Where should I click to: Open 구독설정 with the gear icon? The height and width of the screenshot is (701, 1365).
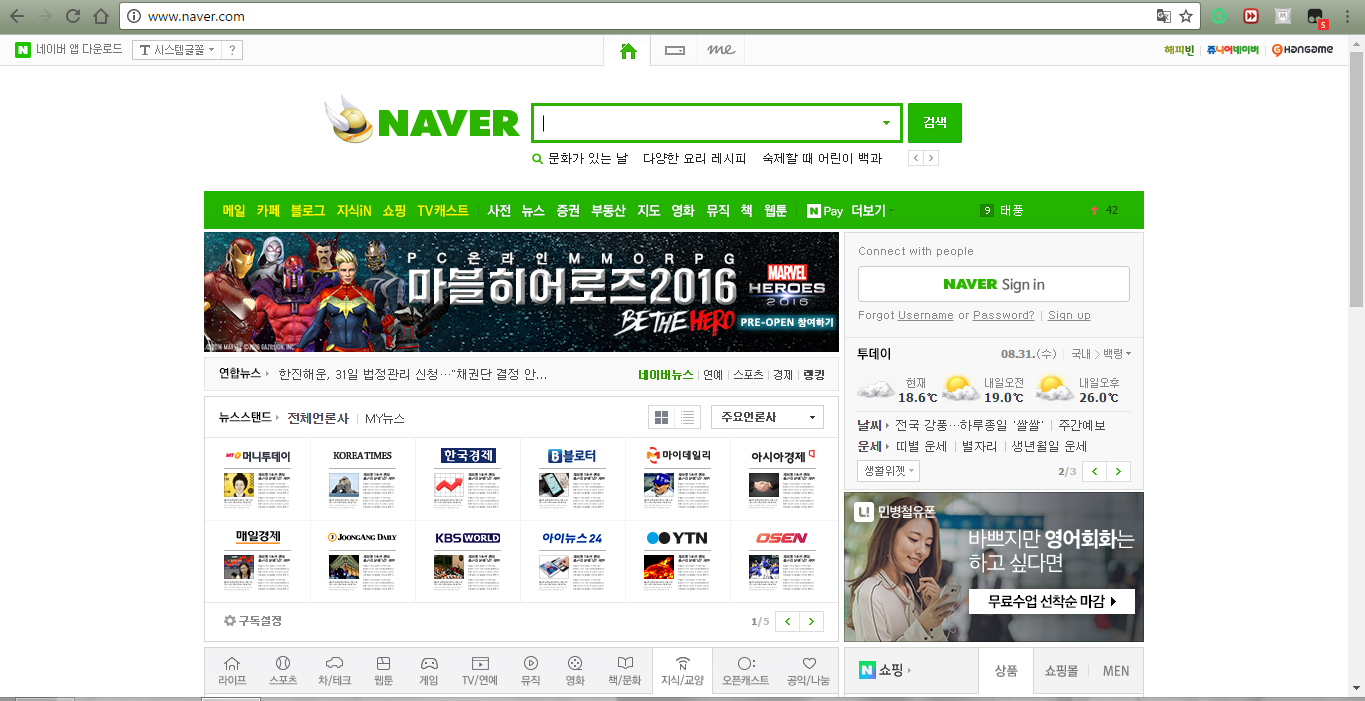[x=254, y=621]
